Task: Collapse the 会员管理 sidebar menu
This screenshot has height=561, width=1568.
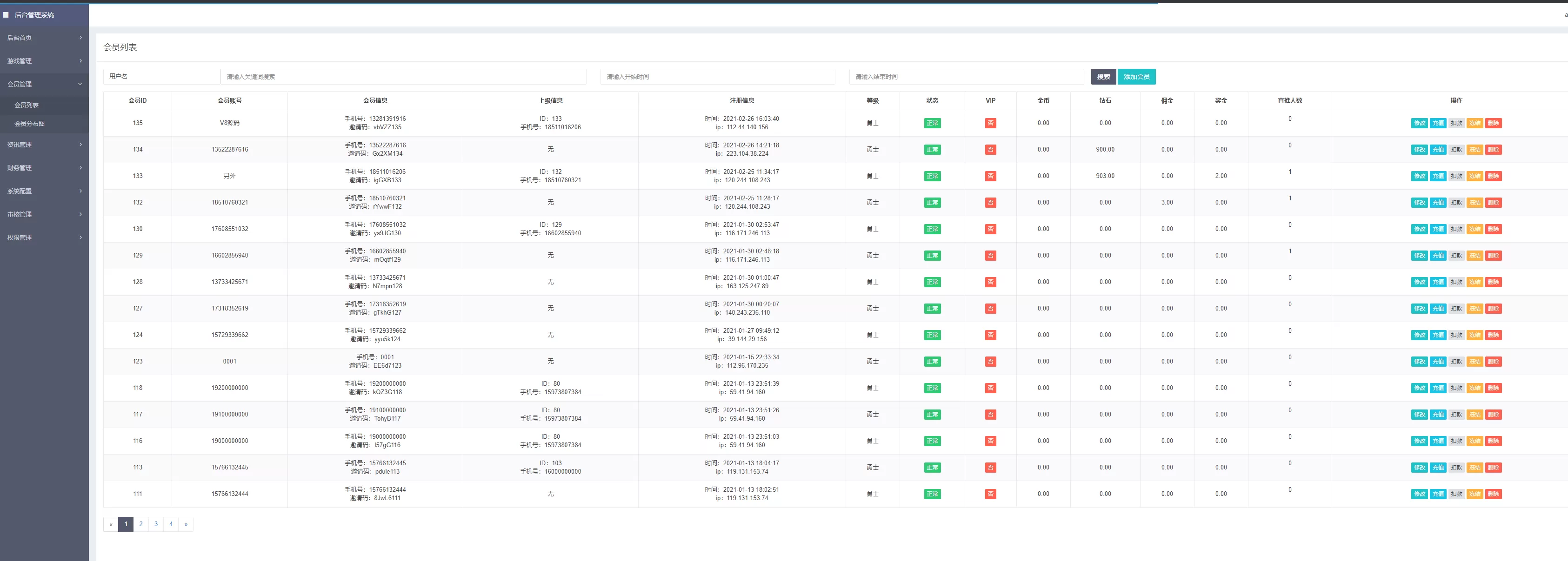Action: (44, 84)
